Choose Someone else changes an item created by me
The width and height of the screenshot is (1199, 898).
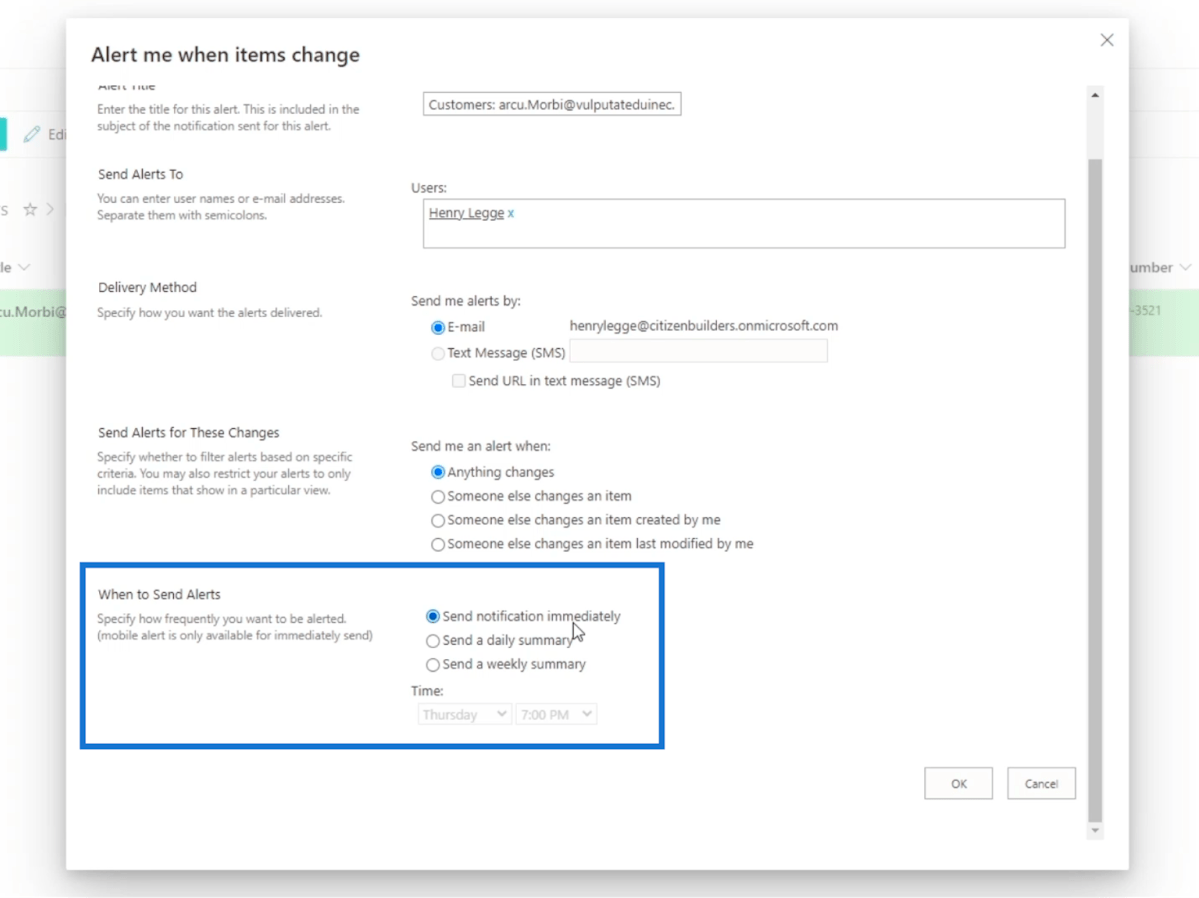pos(437,520)
